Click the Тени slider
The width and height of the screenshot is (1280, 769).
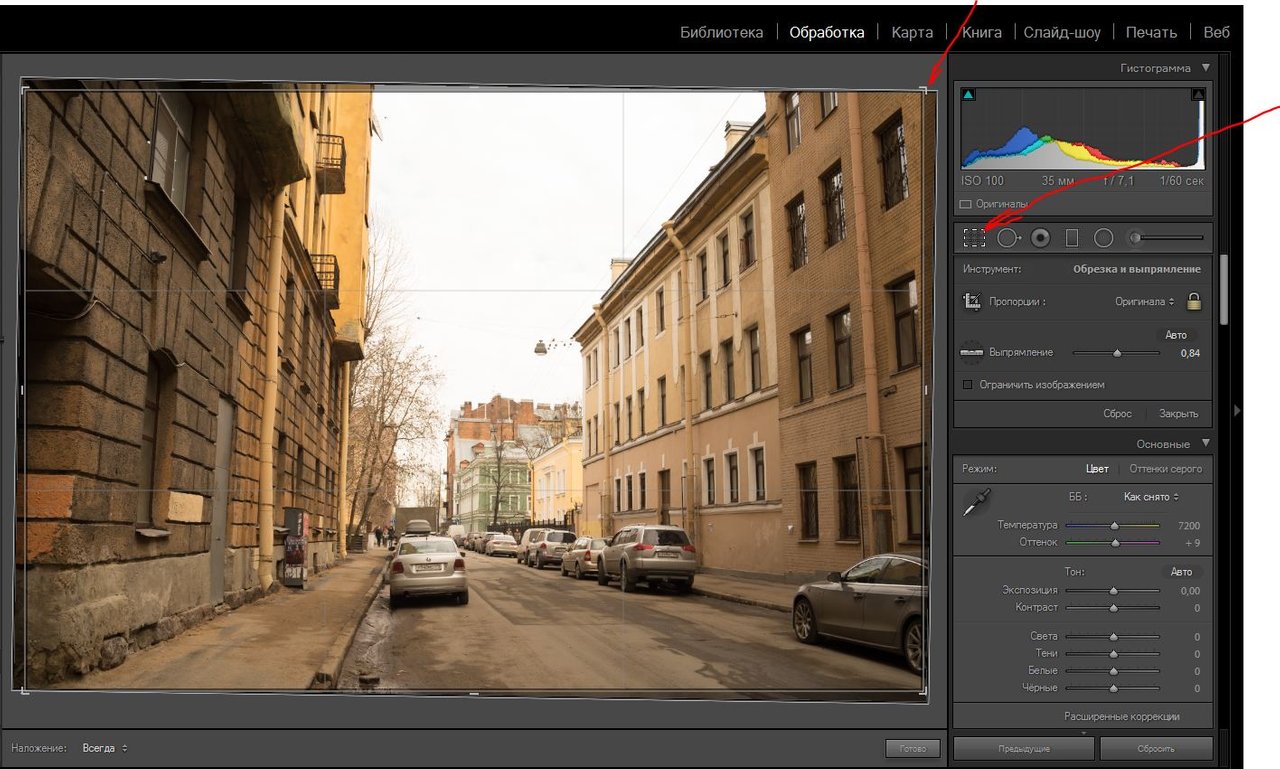(x=1112, y=653)
